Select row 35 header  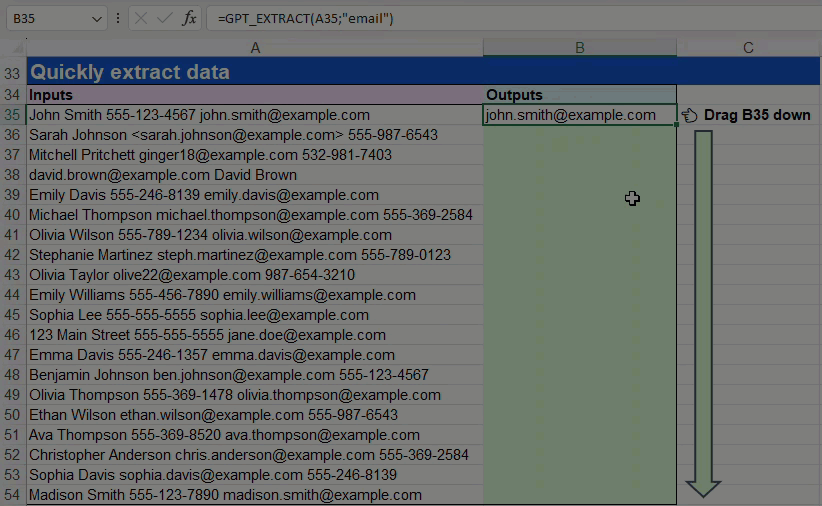(x=12, y=115)
